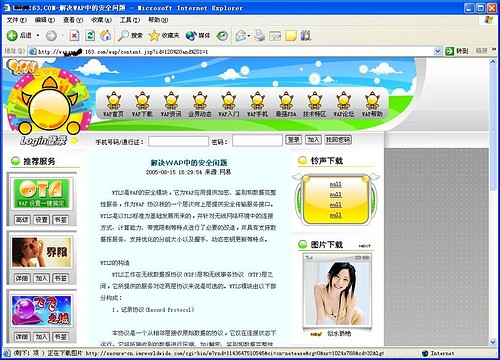Open the Media (媒体) toolbar button
Image resolution: width=500 pixels, height=360 pixels.
tap(198, 36)
